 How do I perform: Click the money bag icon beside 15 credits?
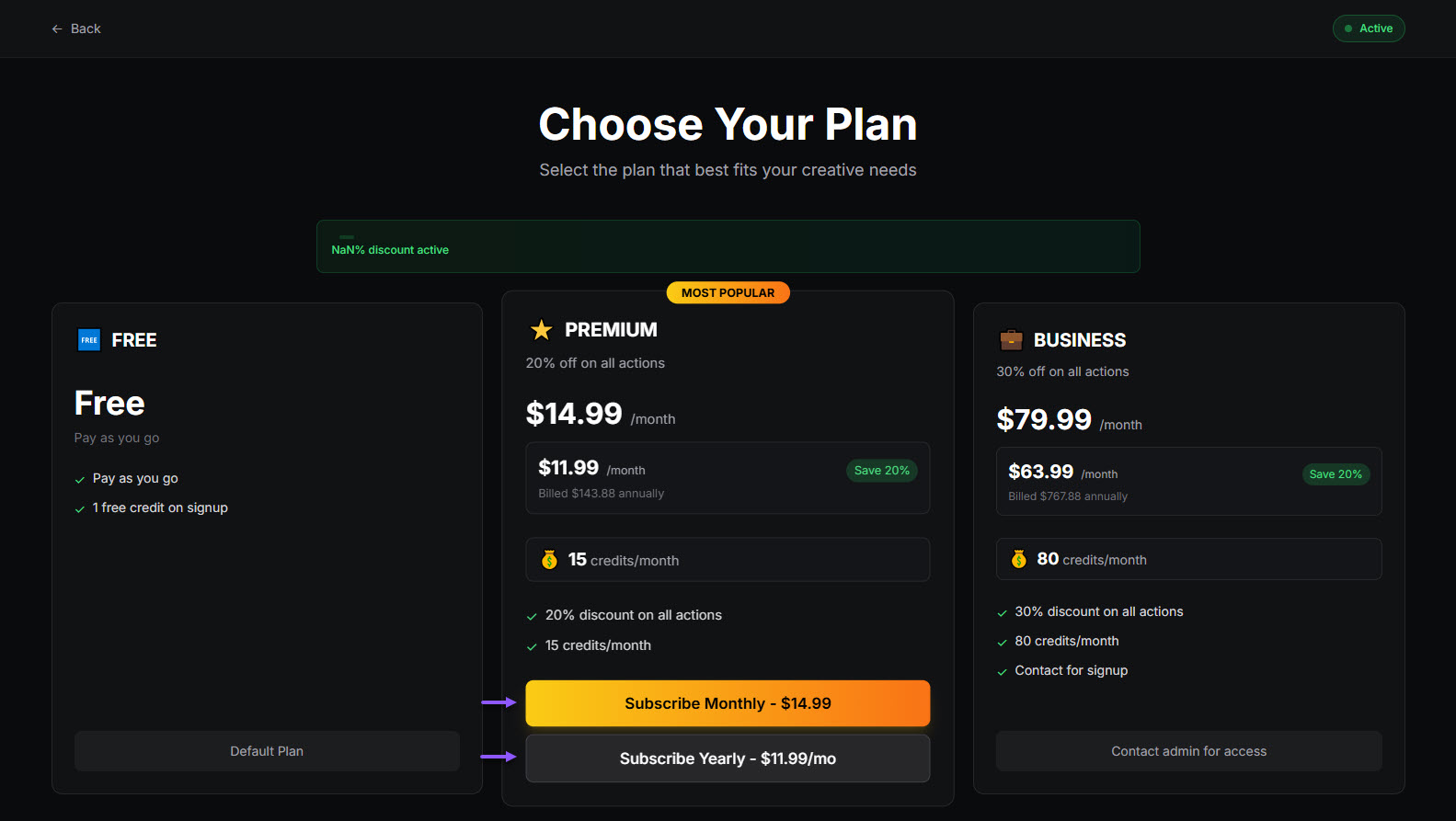[549, 560]
